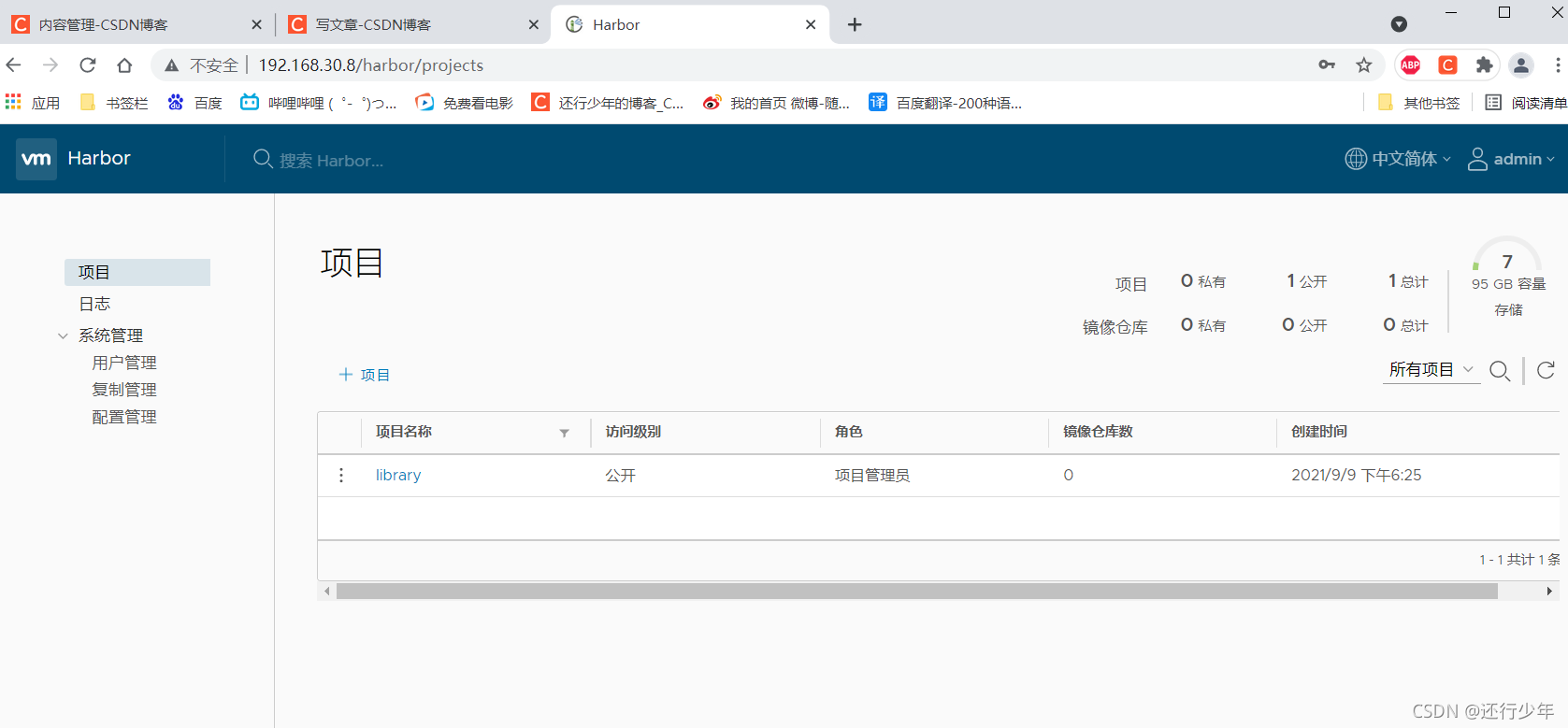Open the red CSDN extension icon
This screenshot has height=728, width=1568.
1447,64
